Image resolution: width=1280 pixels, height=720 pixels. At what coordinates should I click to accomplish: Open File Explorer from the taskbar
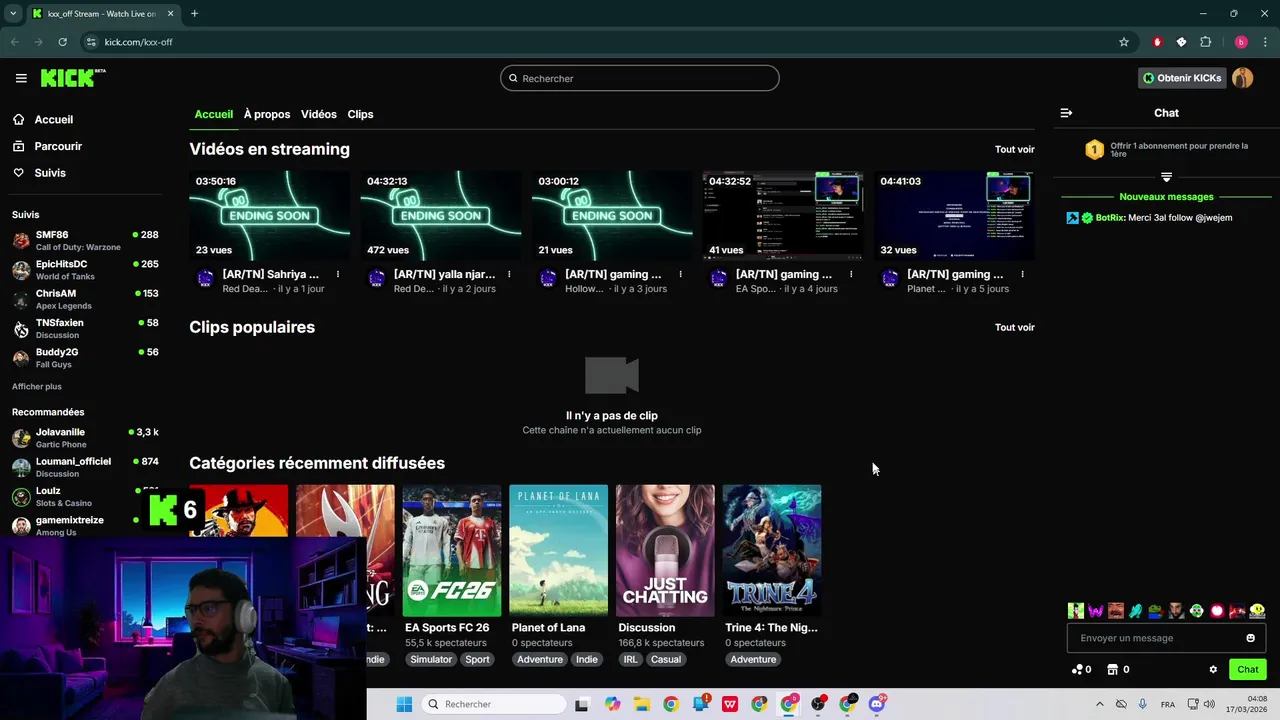coord(641,704)
